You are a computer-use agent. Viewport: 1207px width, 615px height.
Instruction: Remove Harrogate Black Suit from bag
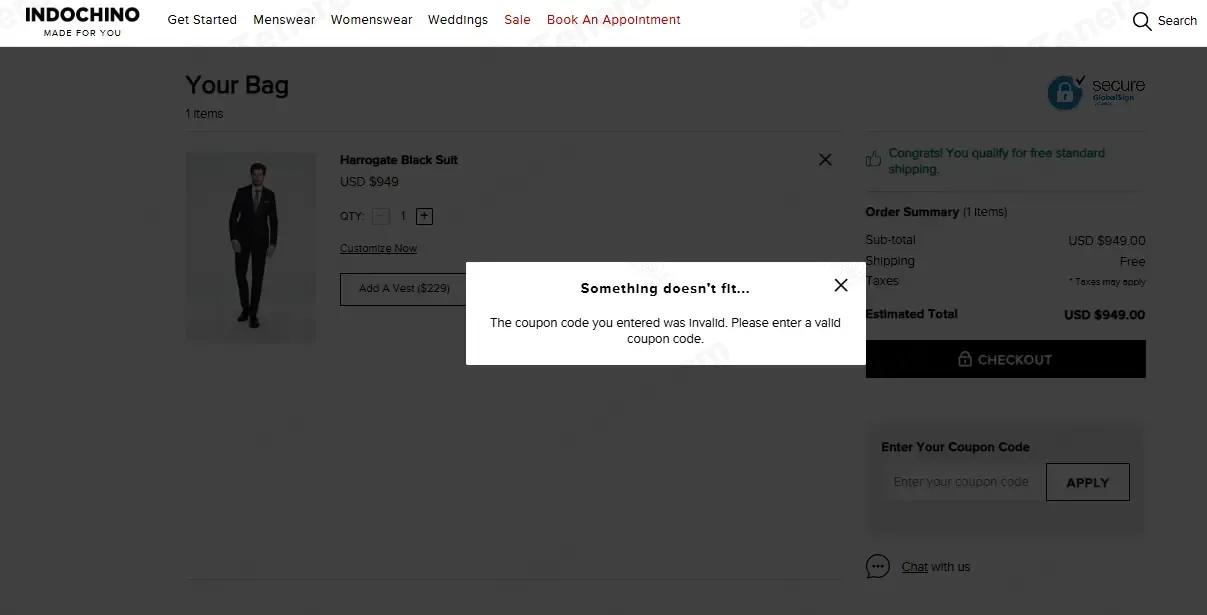tap(825, 159)
